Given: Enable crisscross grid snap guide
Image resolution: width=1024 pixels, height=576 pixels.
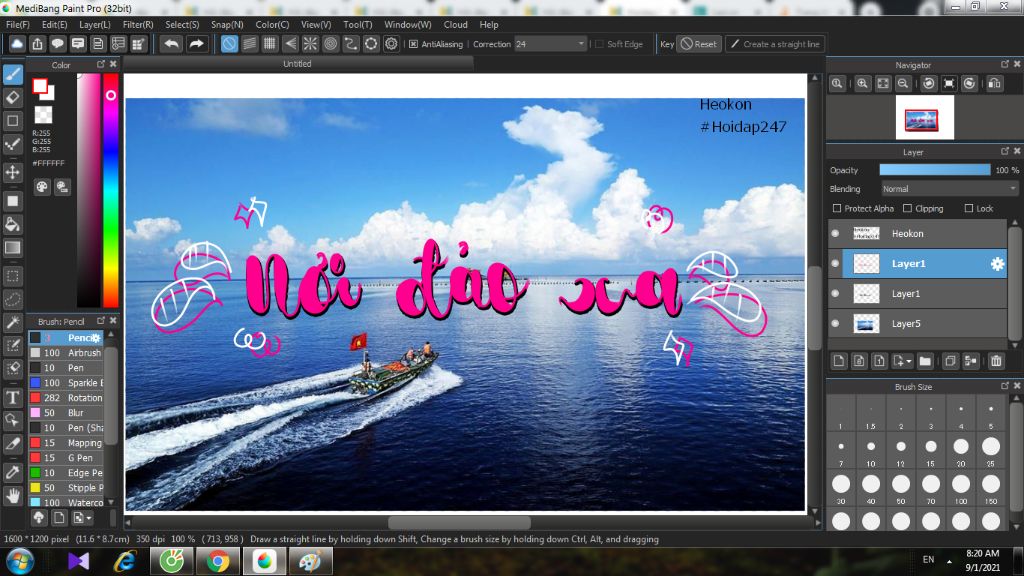Looking at the screenshot, I should (x=270, y=44).
